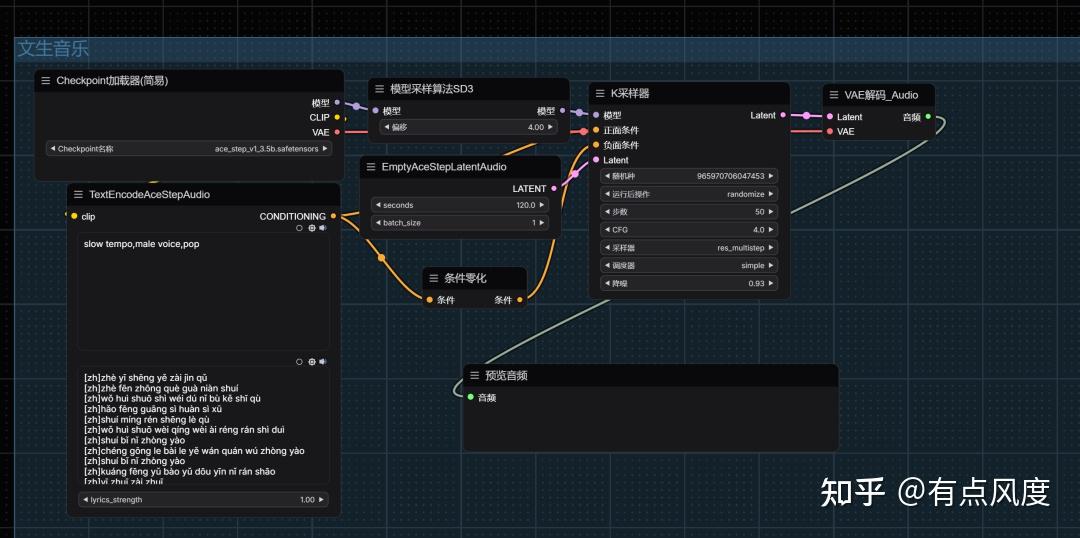This screenshot has width=1080, height=538.
Task: Open the 采样器 res_multistep selector
Action: click(688, 248)
